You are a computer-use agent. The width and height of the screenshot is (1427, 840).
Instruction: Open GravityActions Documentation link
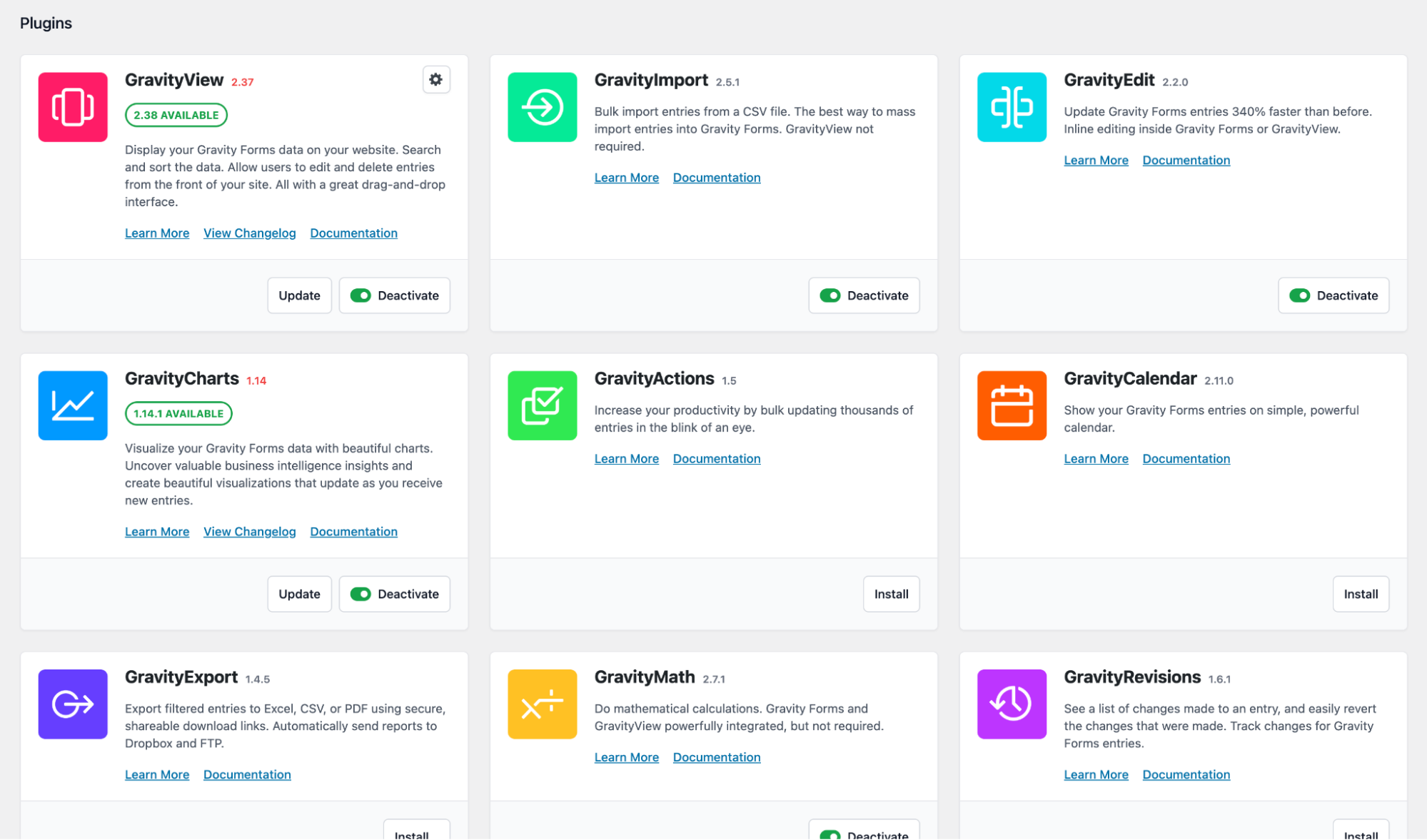[717, 459]
